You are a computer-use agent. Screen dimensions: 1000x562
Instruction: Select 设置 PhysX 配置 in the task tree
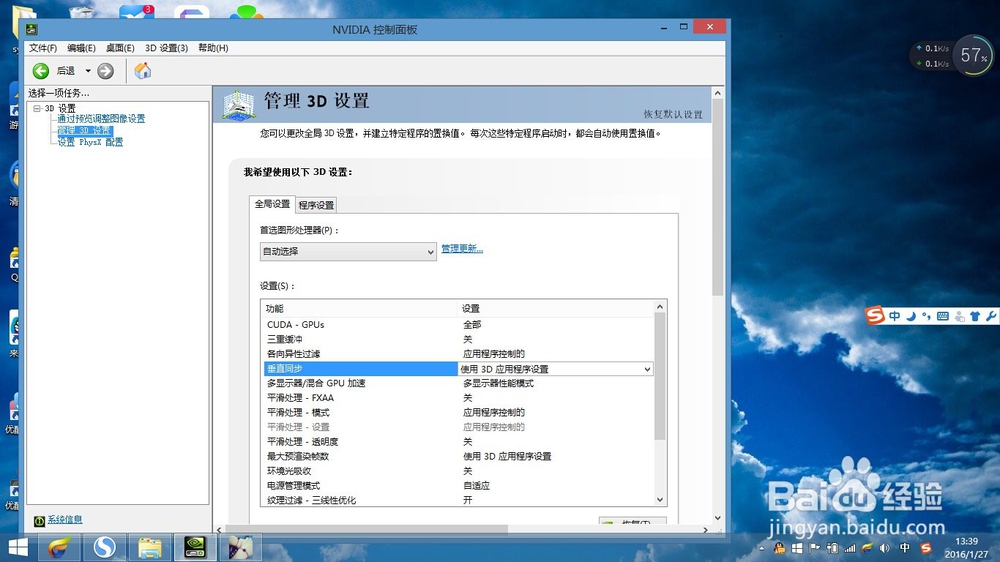pos(90,142)
